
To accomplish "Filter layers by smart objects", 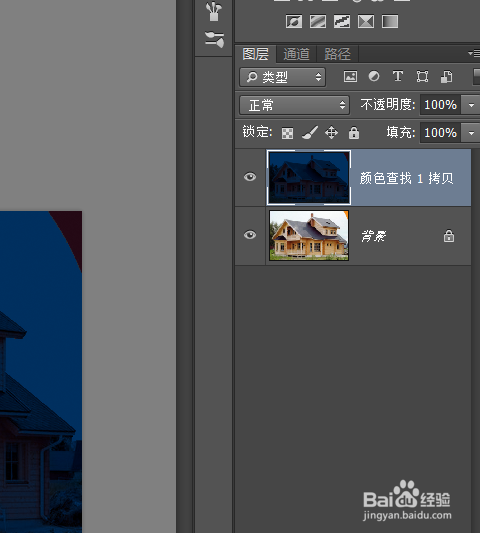I will click(x=446, y=76).
